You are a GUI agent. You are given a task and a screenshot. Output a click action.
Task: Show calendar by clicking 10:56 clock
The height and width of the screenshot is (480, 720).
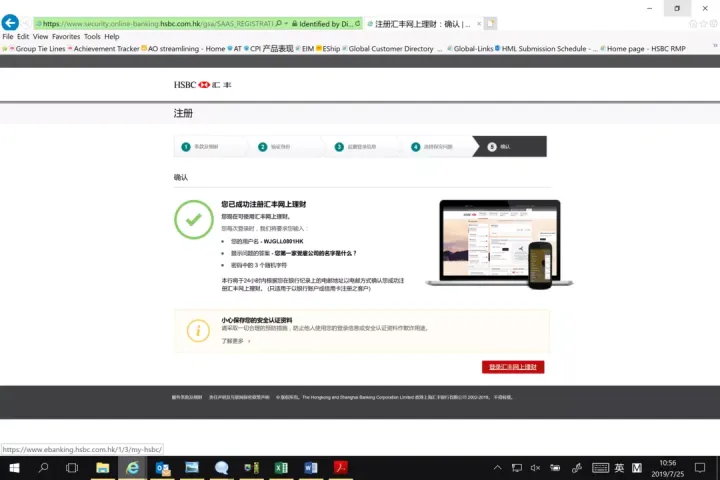pyautogui.click(x=668, y=468)
